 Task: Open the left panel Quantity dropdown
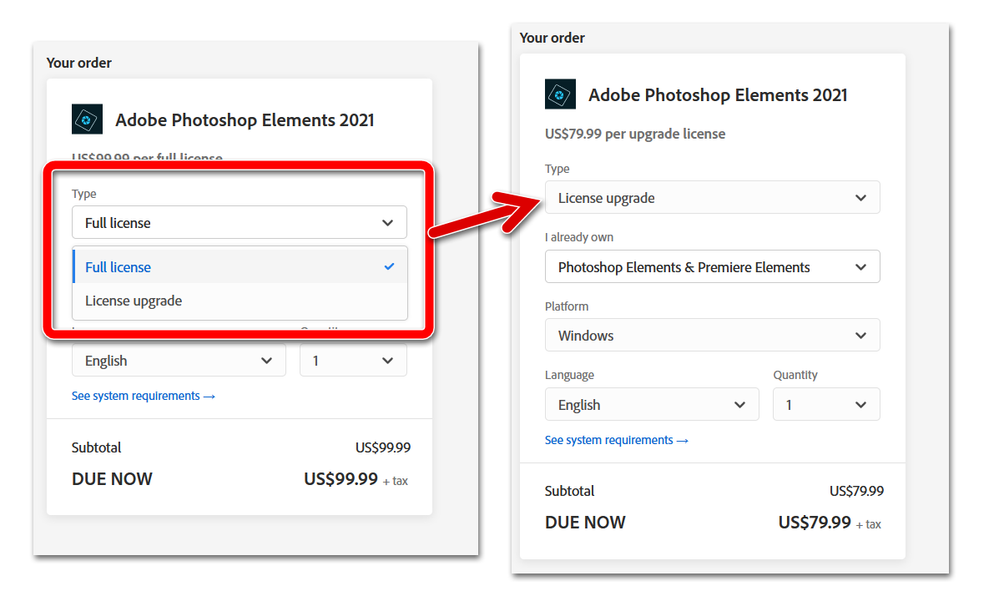[x=353, y=361]
